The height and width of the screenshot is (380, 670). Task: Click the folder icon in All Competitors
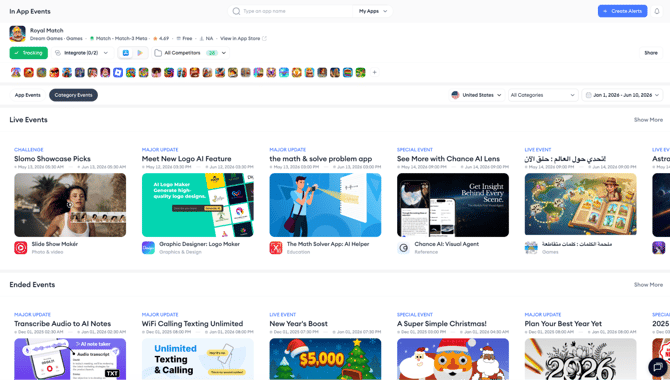tap(158, 53)
